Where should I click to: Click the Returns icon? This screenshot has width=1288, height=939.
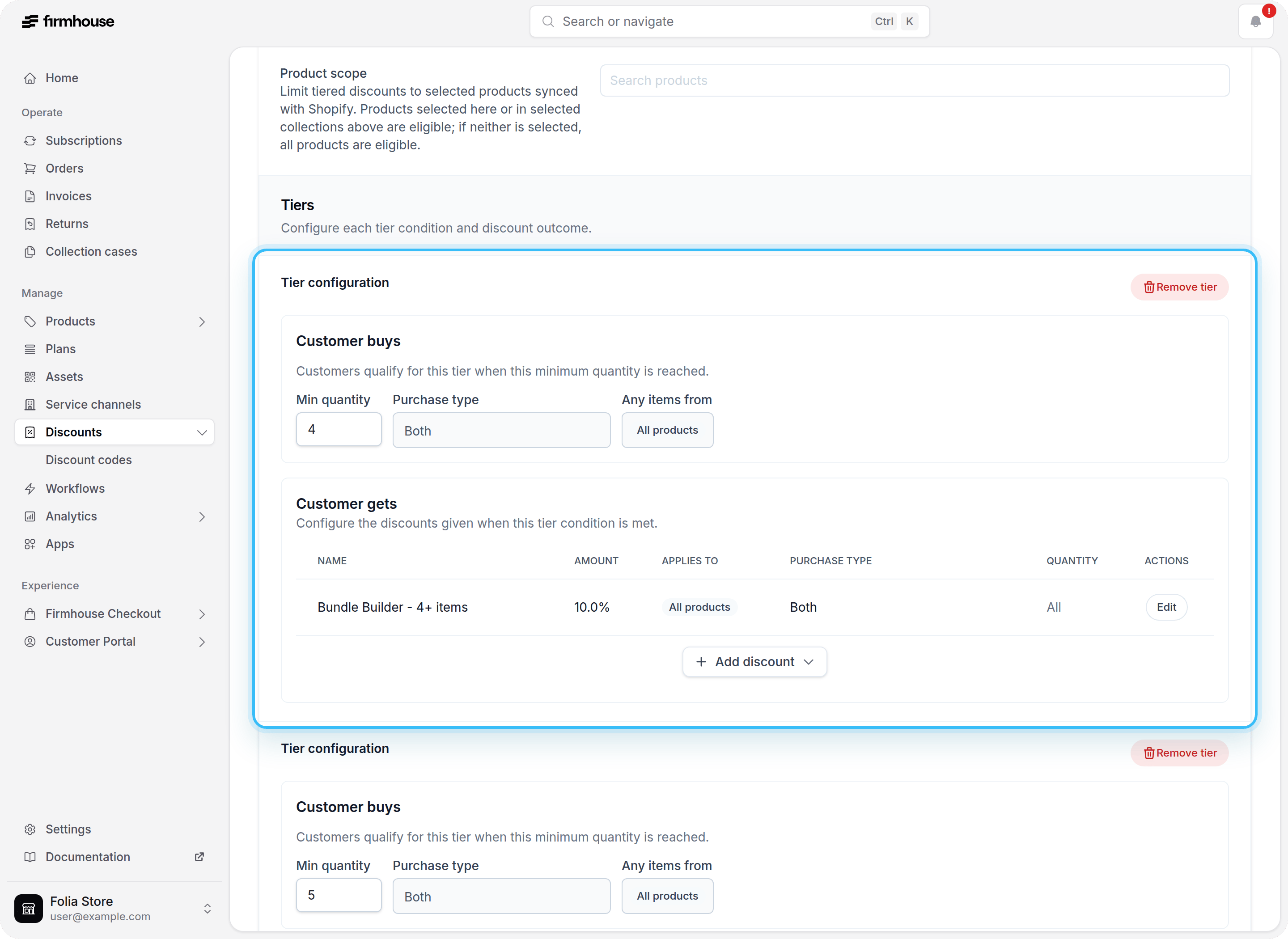pyautogui.click(x=30, y=224)
